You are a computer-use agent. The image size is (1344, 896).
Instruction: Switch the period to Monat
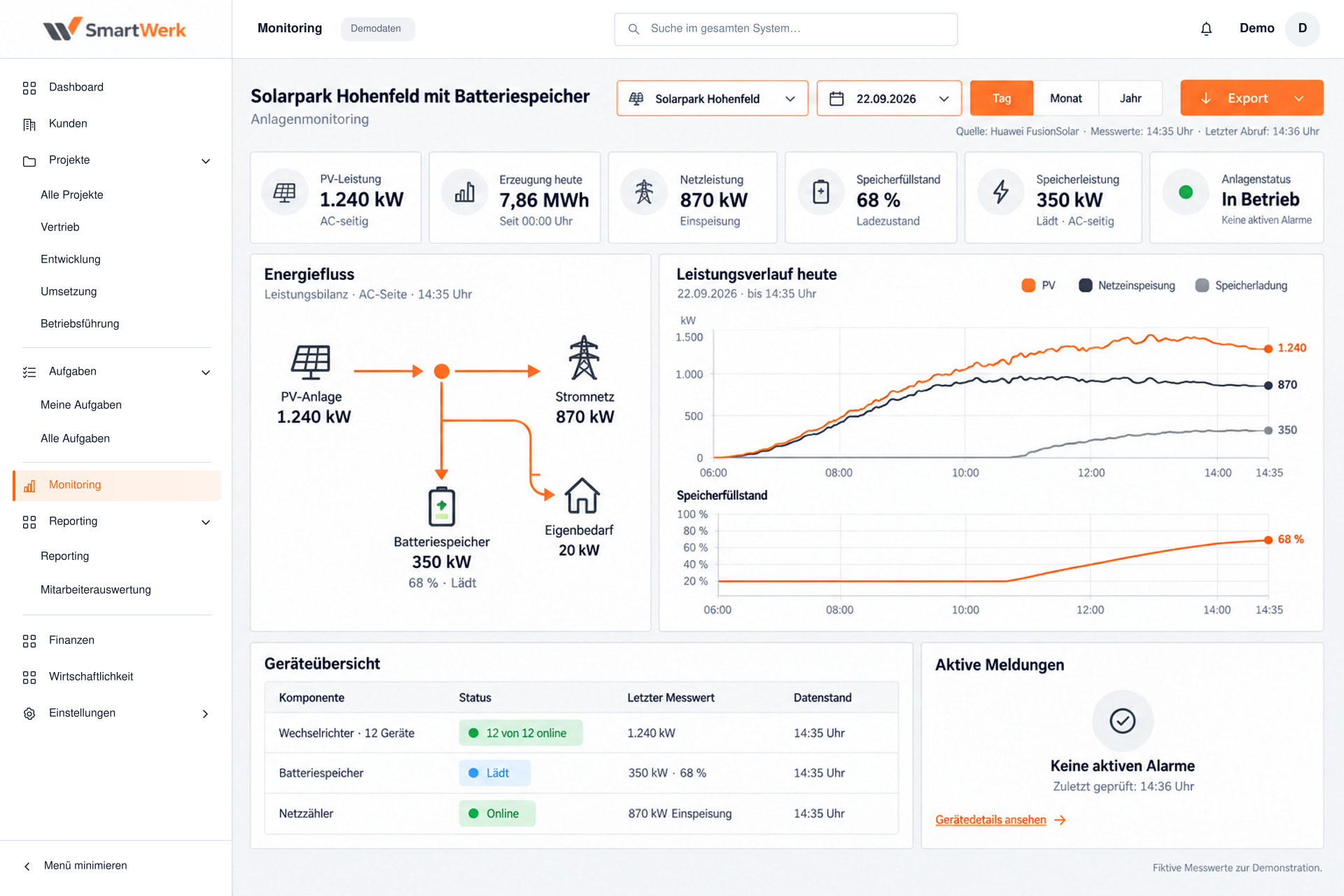click(1066, 99)
